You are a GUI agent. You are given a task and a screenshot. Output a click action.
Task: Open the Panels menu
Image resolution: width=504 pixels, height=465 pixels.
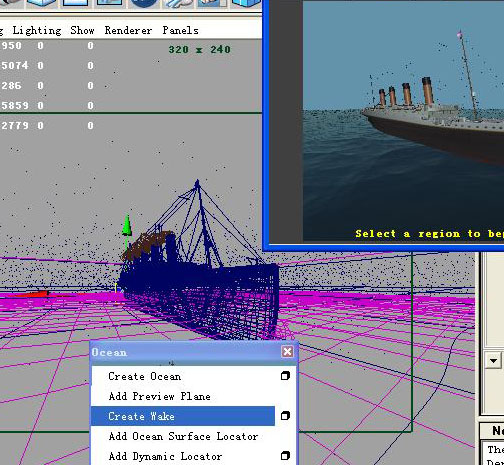coord(180,31)
